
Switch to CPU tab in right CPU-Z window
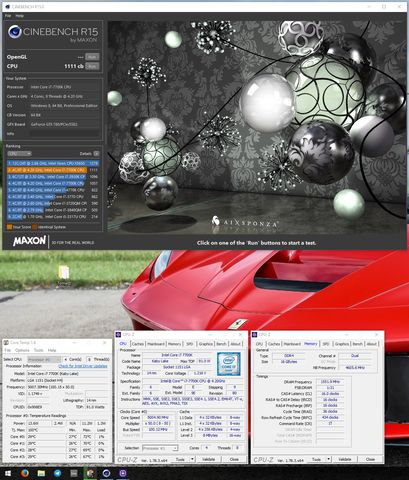point(259,344)
